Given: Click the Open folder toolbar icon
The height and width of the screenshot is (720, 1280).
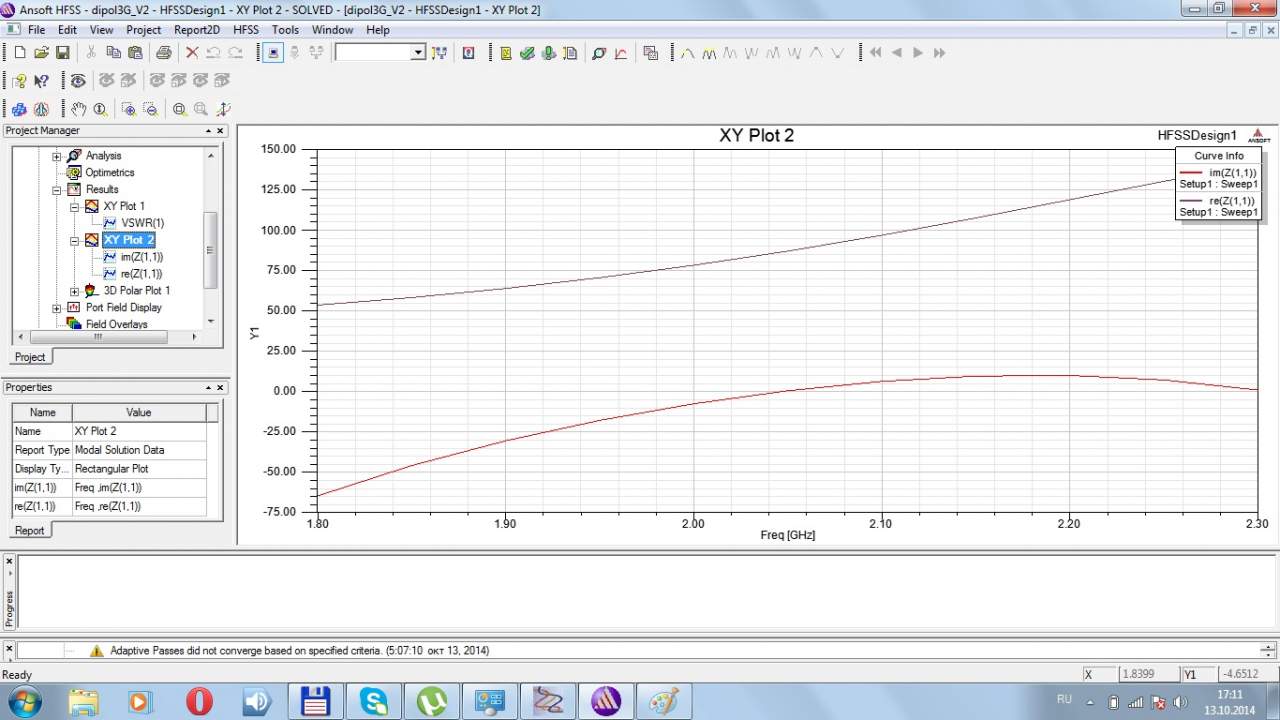Looking at the screenshot, I should [x=41, y=53].
